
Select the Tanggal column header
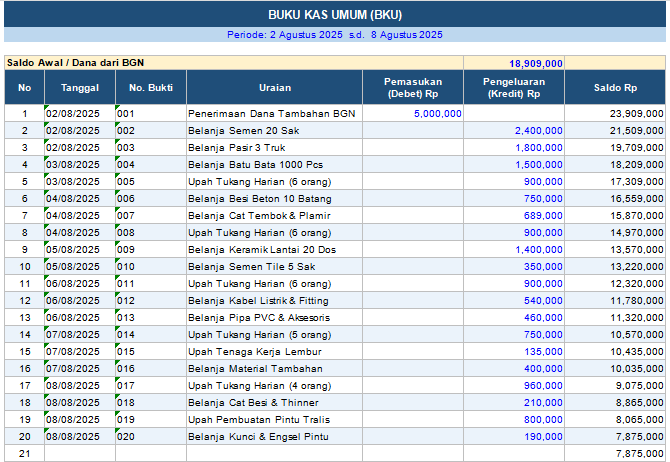click(80, 88)
